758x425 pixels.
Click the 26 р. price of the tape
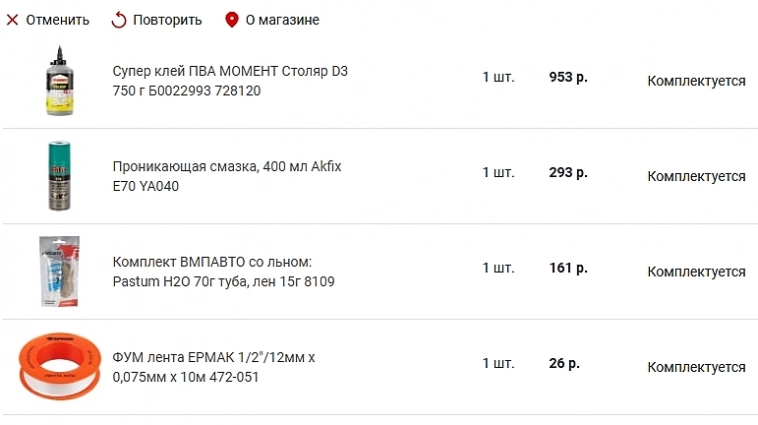point(564,363)
